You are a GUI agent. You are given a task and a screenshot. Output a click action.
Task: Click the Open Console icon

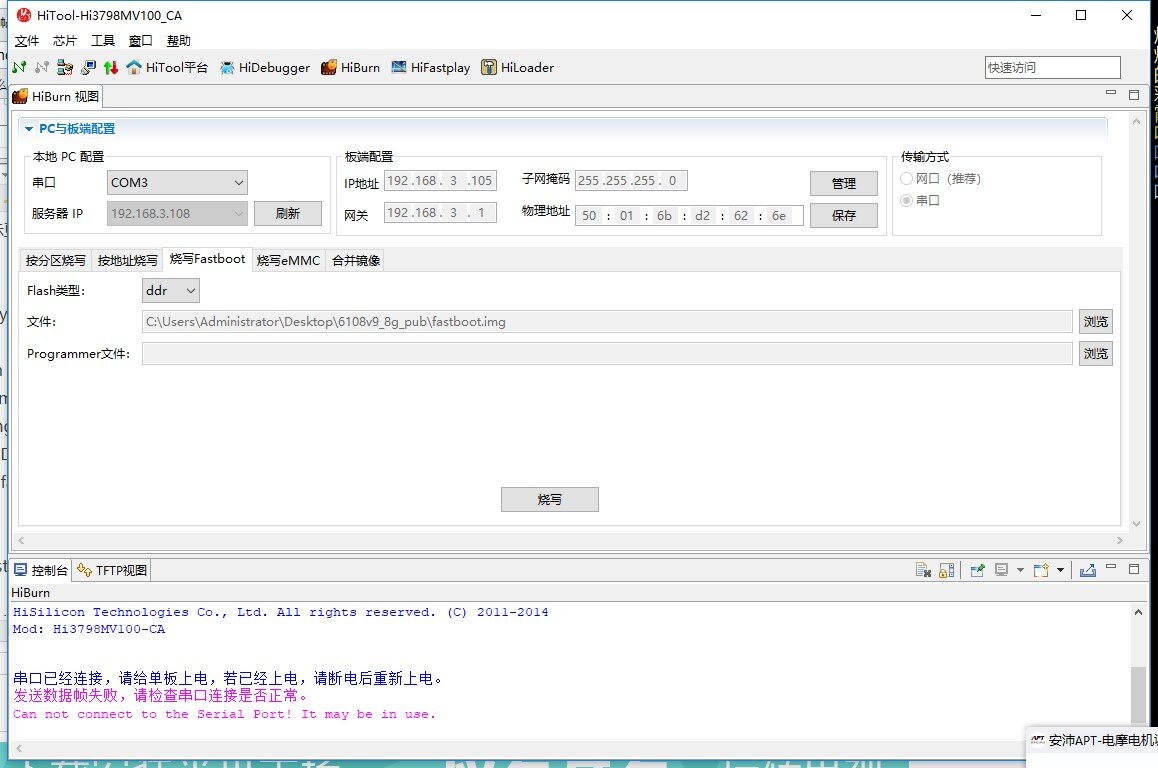coord(1041,570)
